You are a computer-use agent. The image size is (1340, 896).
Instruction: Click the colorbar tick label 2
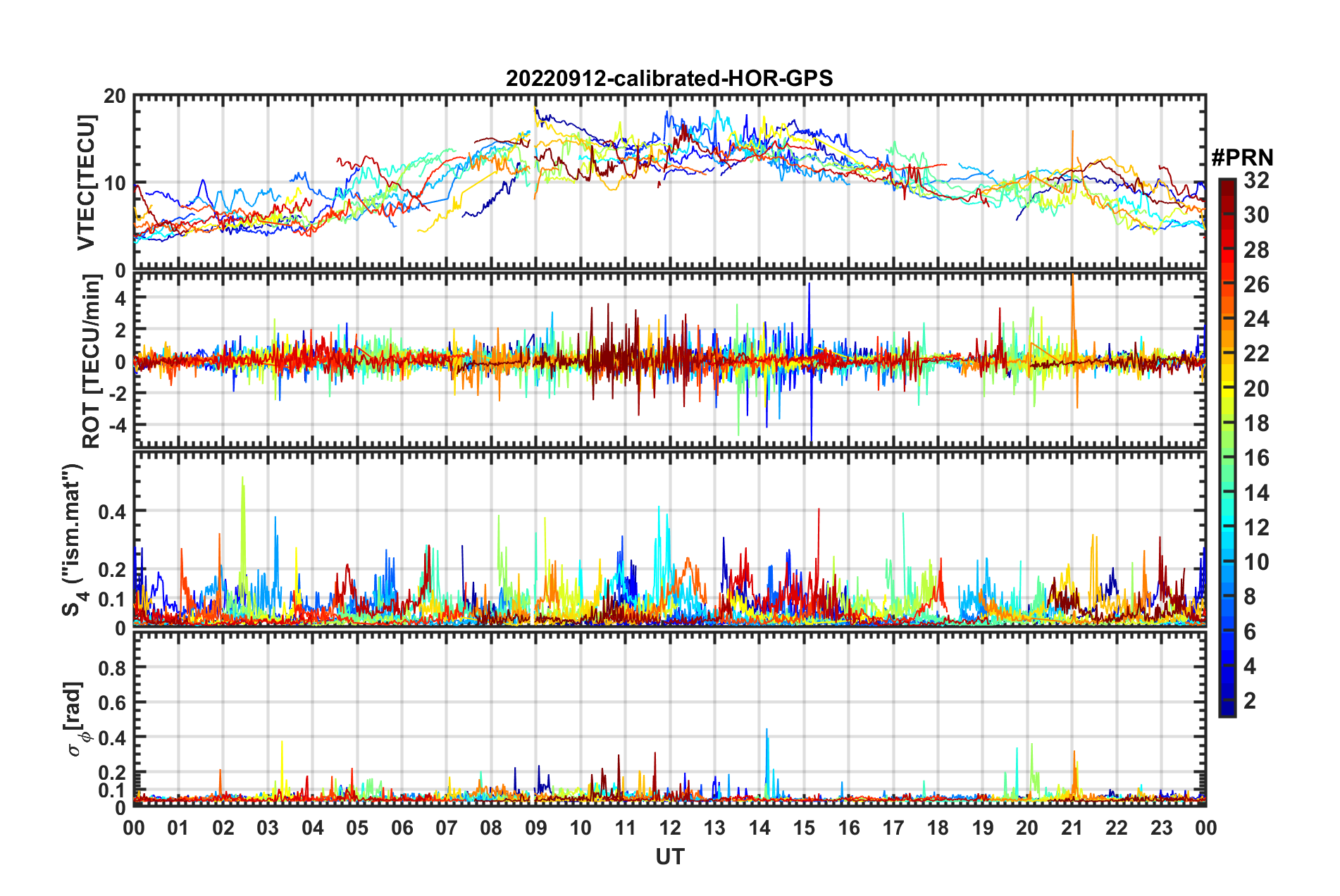[x=1250, y=700]
